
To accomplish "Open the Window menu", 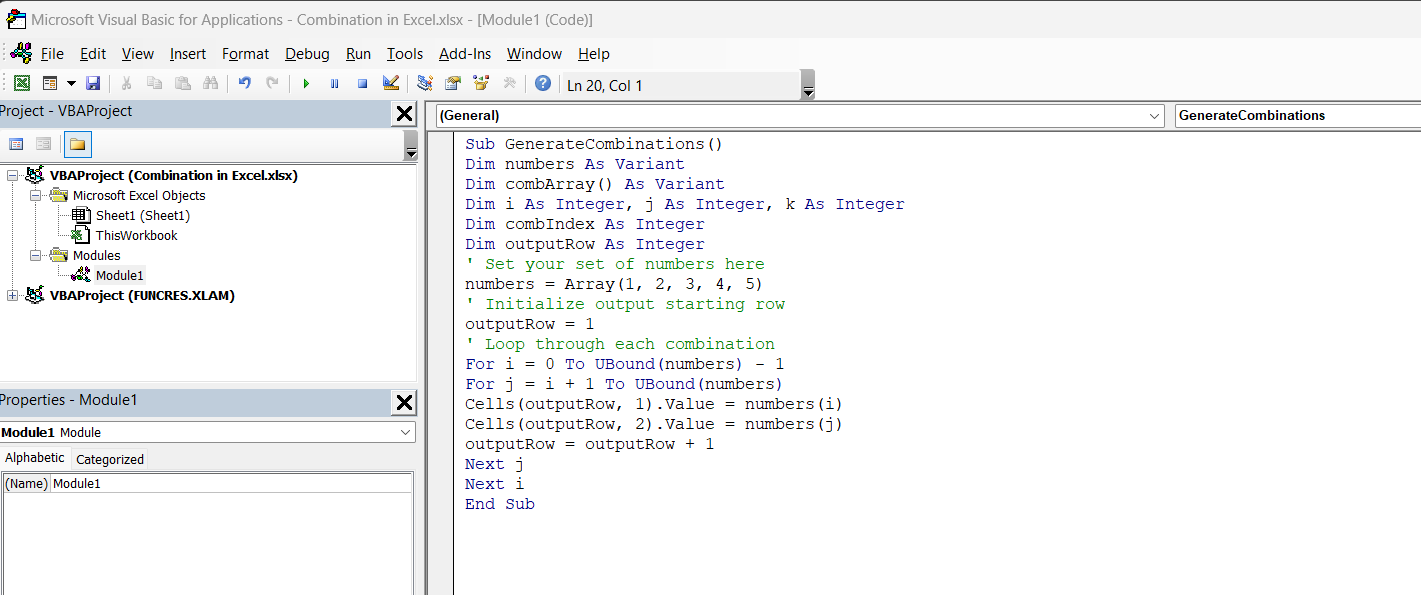I will pos(534,54).
